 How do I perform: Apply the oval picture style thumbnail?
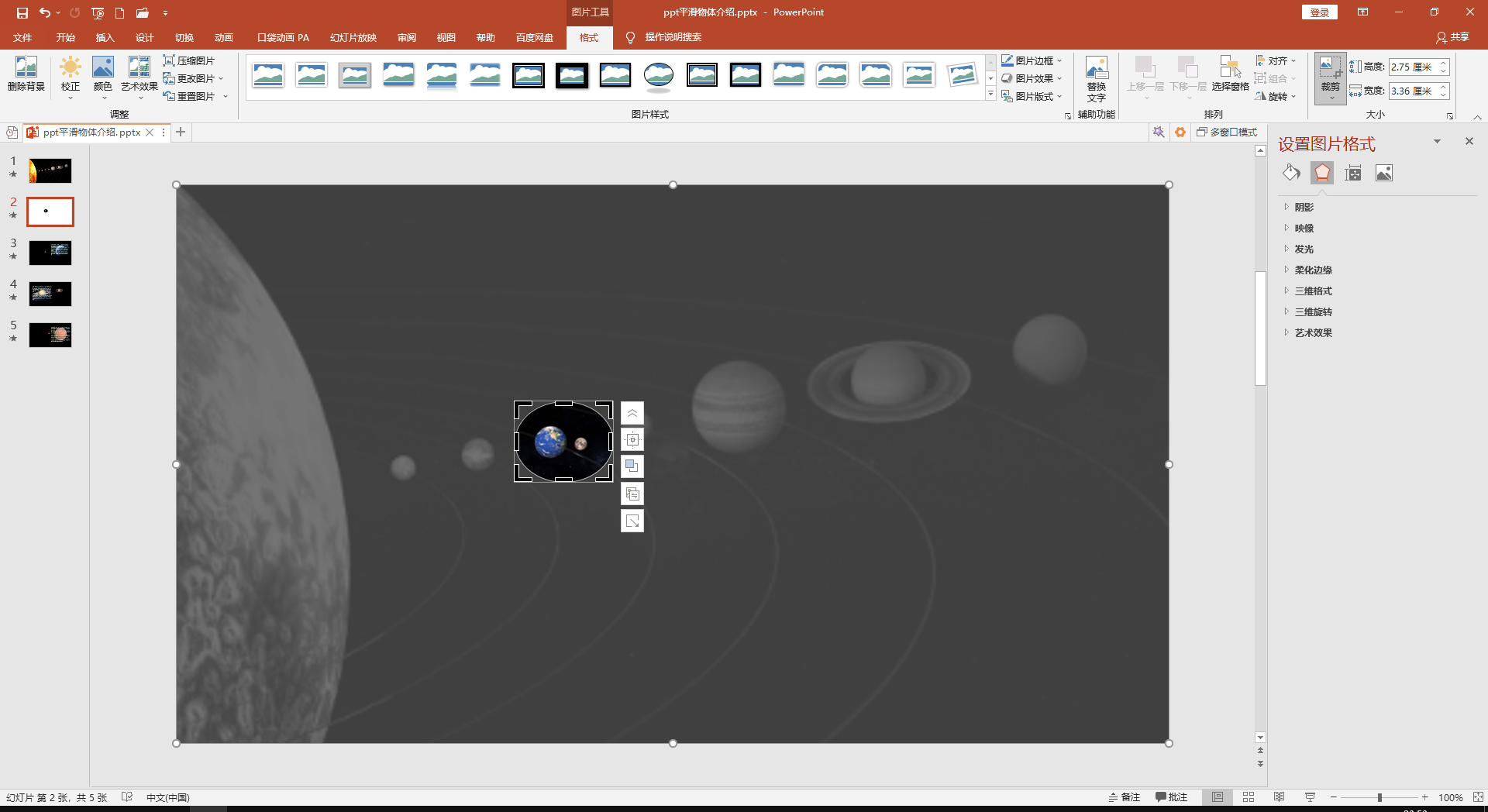(x=659, y=75)
